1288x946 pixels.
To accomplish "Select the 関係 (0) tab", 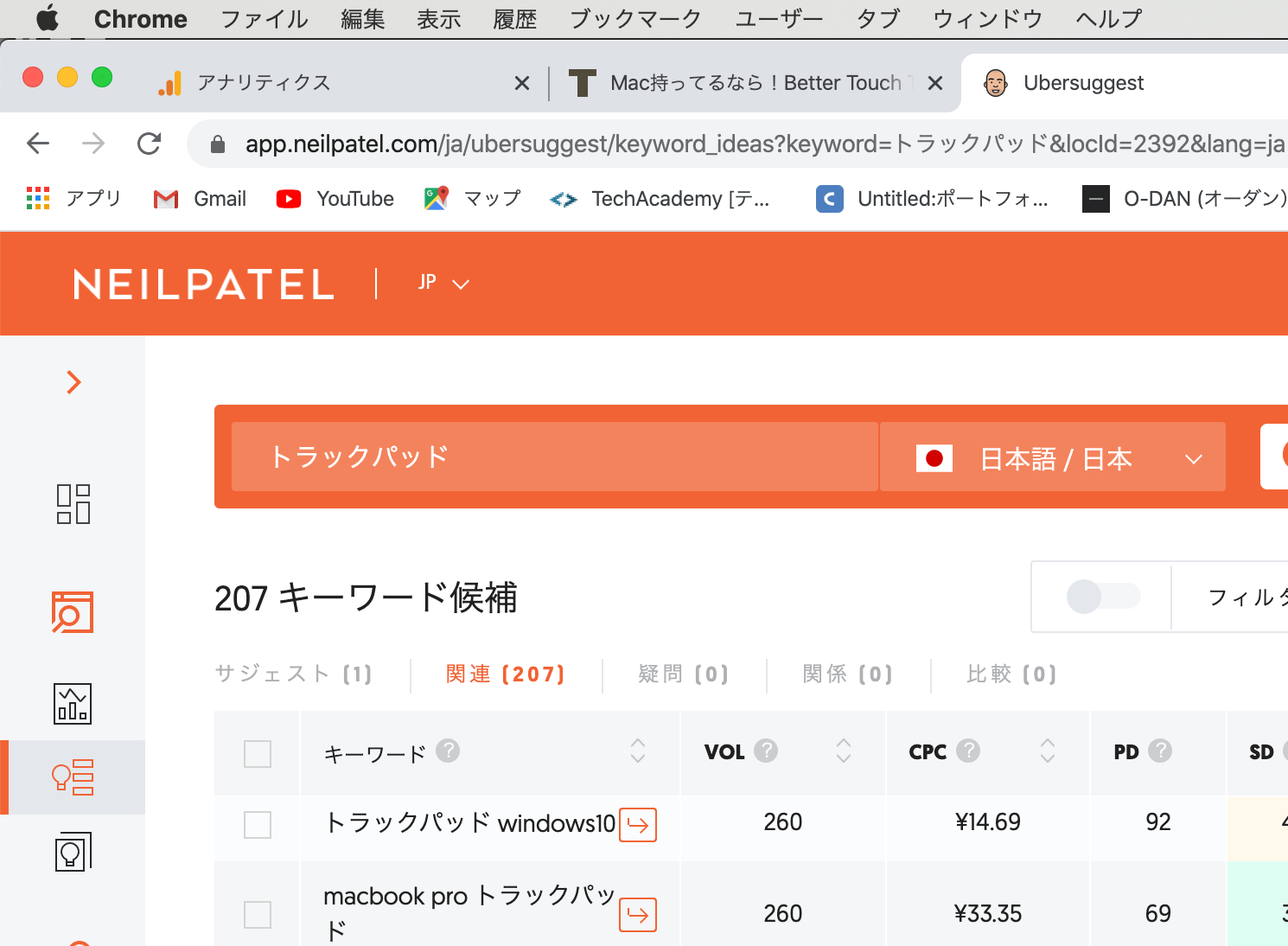I will click(x=848, y=674).
